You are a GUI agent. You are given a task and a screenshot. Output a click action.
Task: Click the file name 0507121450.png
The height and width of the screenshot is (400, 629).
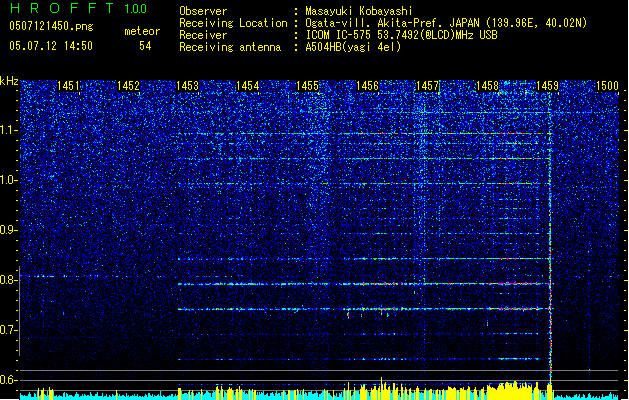point(51,26)
